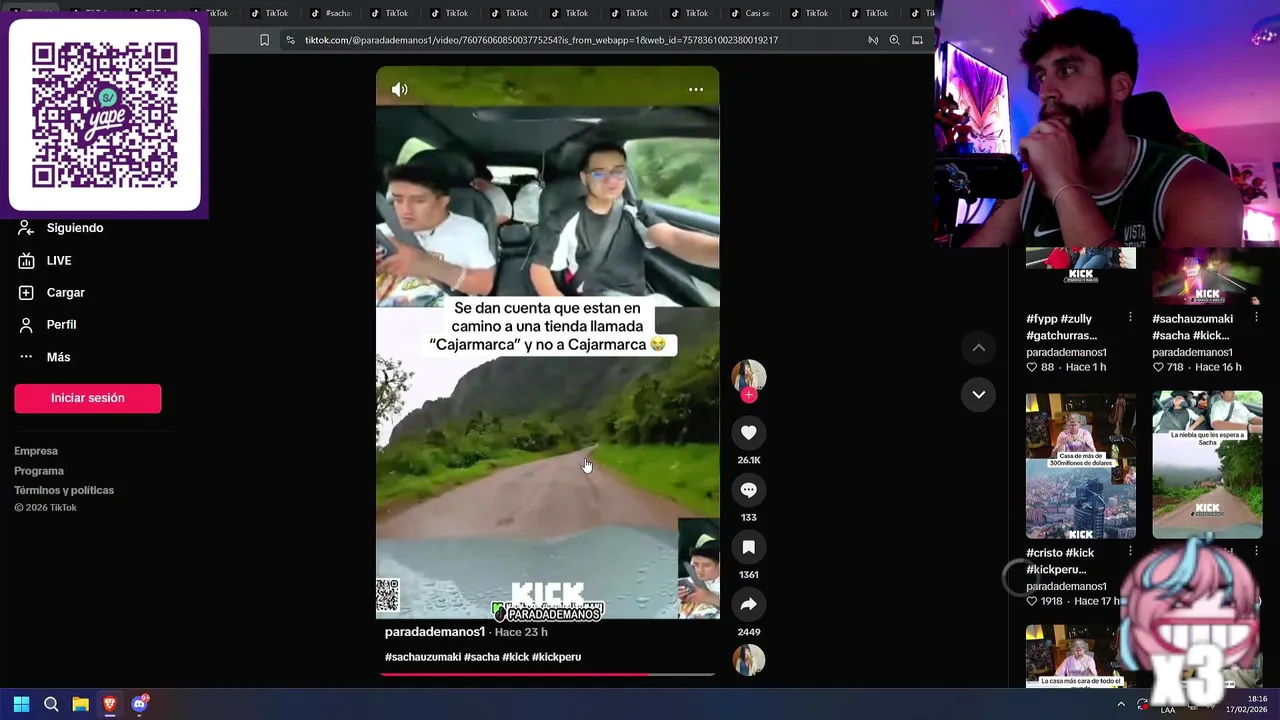Open paradademanos1 under the #sachauzumaki #sacha video

[1192, 352]
